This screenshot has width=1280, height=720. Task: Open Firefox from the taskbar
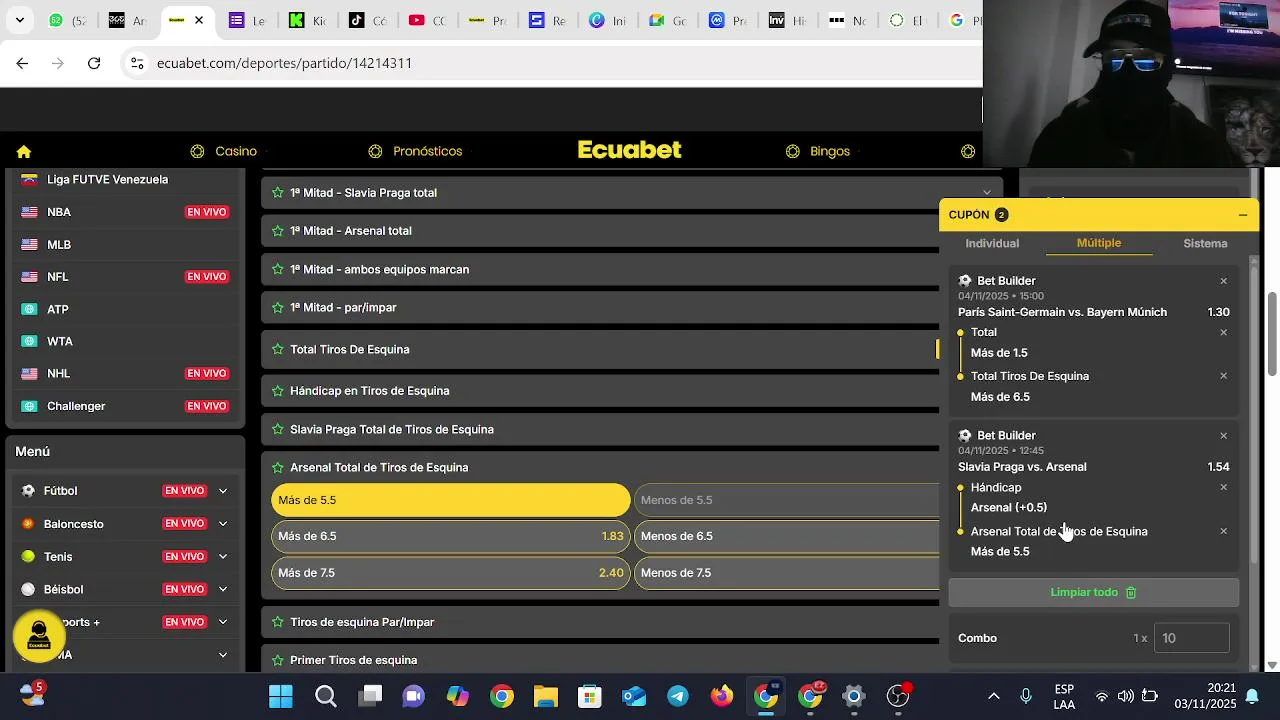[x=722, y=696]
